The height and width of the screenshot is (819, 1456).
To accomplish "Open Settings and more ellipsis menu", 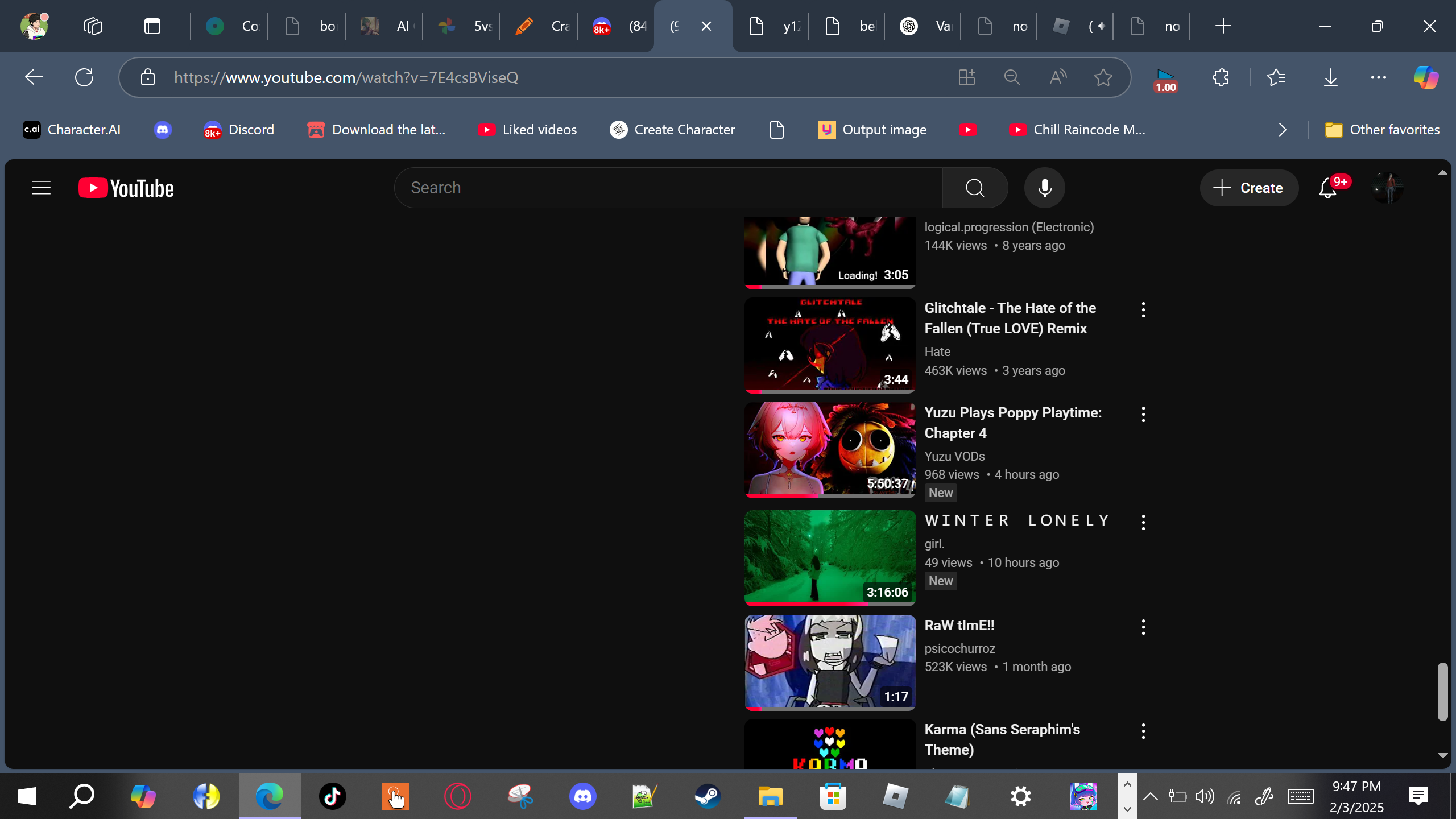I will coord(1378,77).
